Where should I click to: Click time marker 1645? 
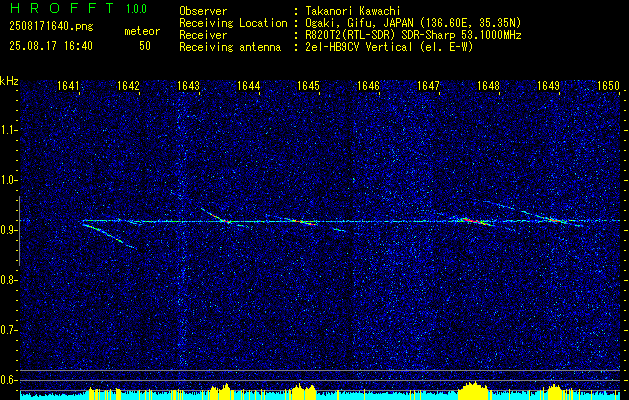coord(308,85)
